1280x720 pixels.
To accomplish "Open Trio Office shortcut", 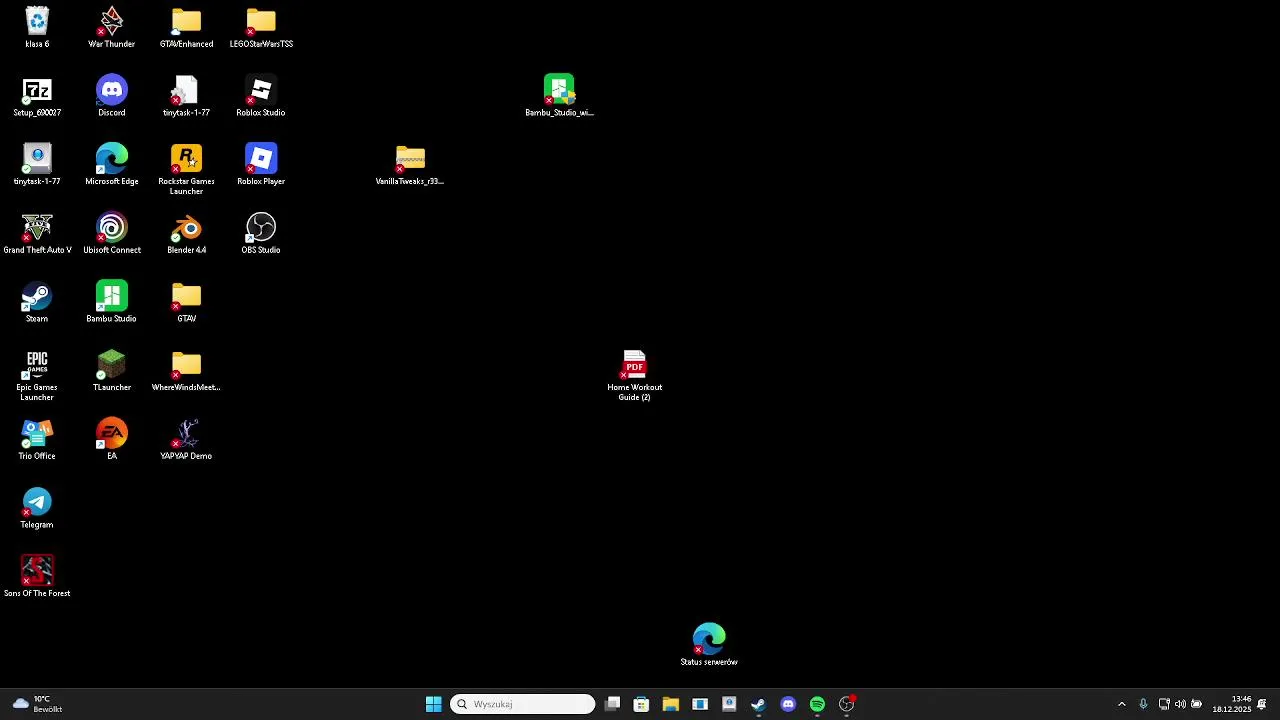I will 37,440.
